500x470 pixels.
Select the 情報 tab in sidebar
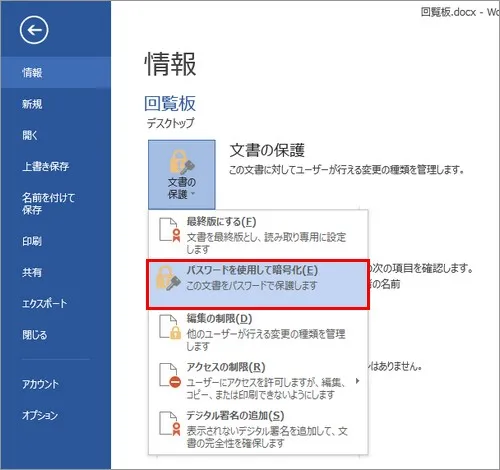56,73
